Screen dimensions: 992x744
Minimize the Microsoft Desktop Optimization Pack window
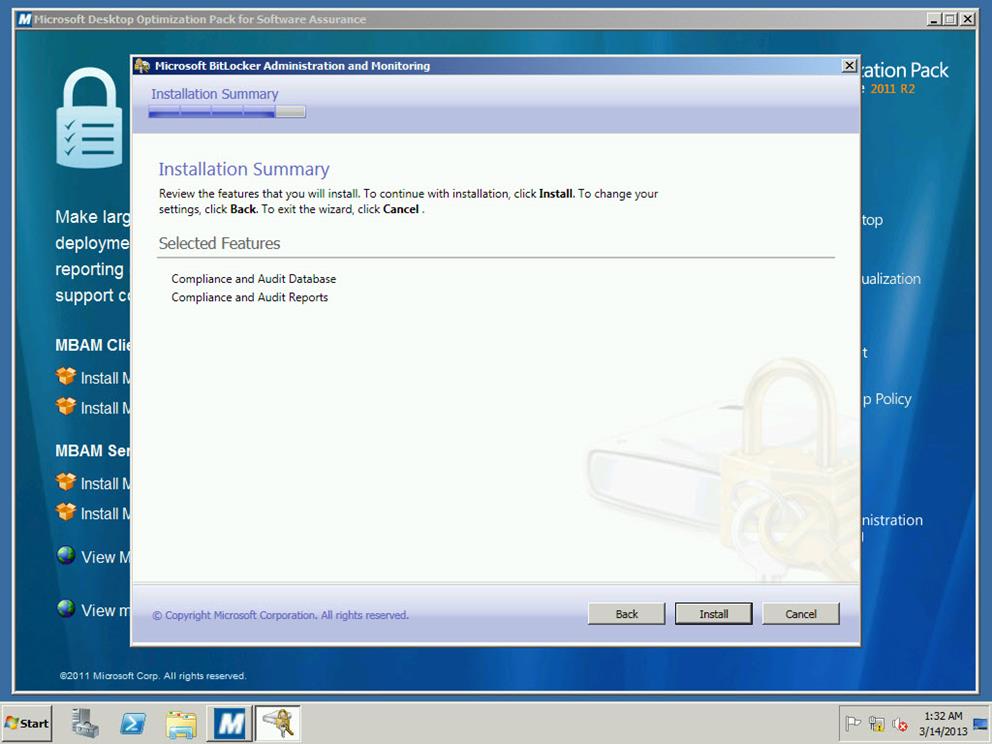pos(934,19)
